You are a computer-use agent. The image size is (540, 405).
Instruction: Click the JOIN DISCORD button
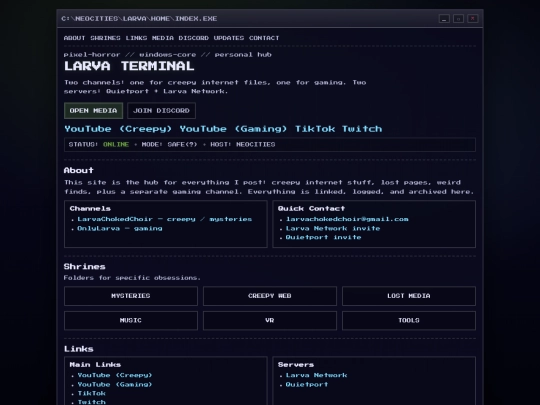[161, 111]
